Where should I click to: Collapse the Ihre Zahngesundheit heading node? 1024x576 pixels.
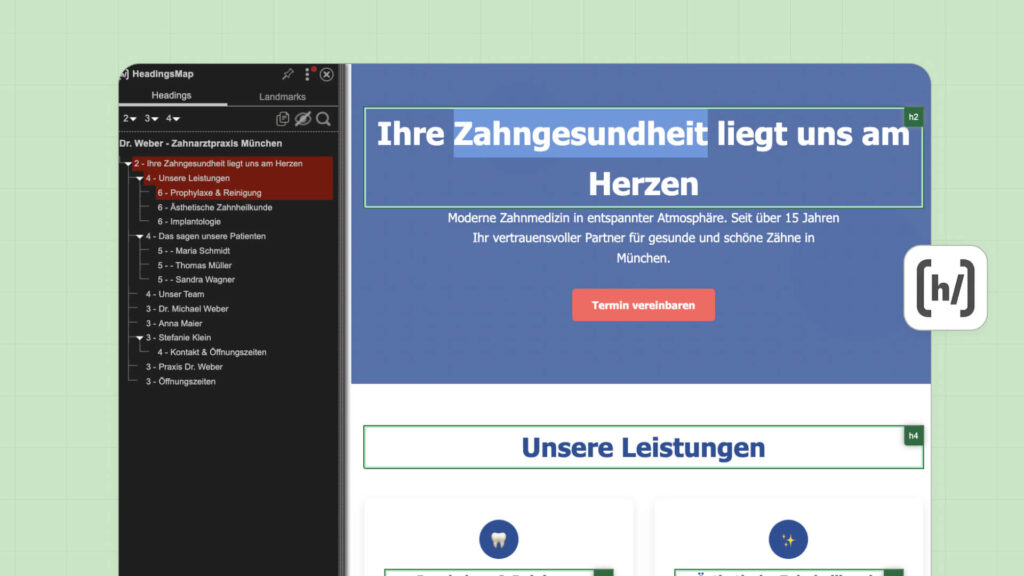tap(128, 164)
